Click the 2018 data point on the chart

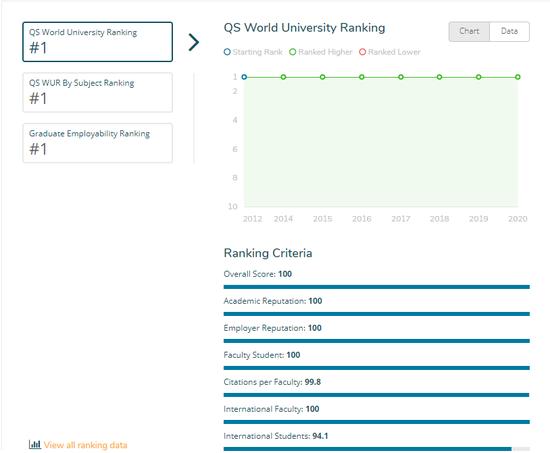[x=439, y=77]
